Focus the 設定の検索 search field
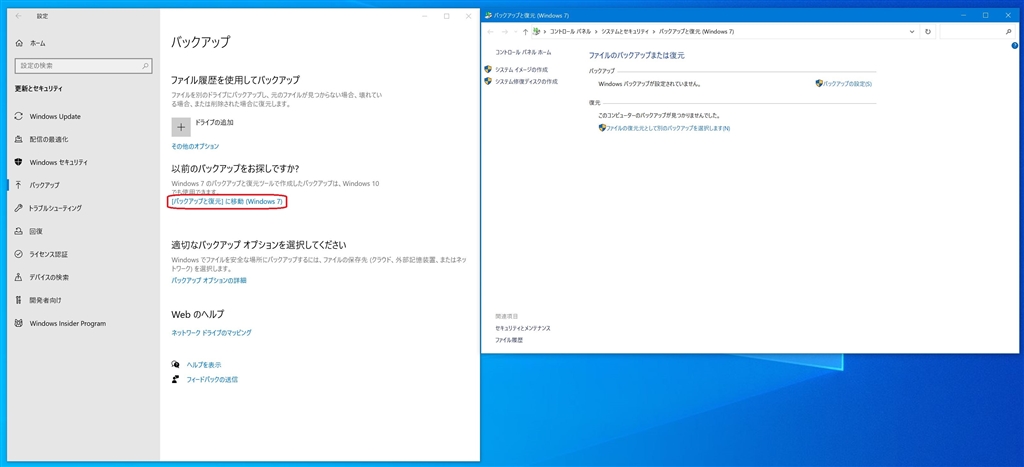Image resolution: width=1024 pixels, height=467 pixels. [83, 66]
